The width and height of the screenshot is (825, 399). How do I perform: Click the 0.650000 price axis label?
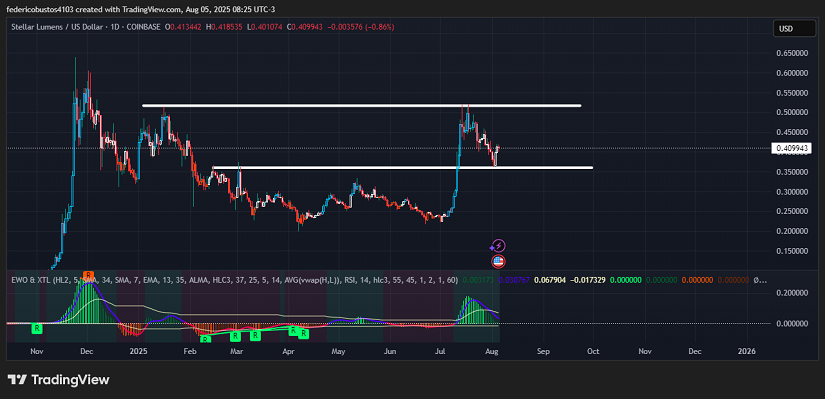792,53
